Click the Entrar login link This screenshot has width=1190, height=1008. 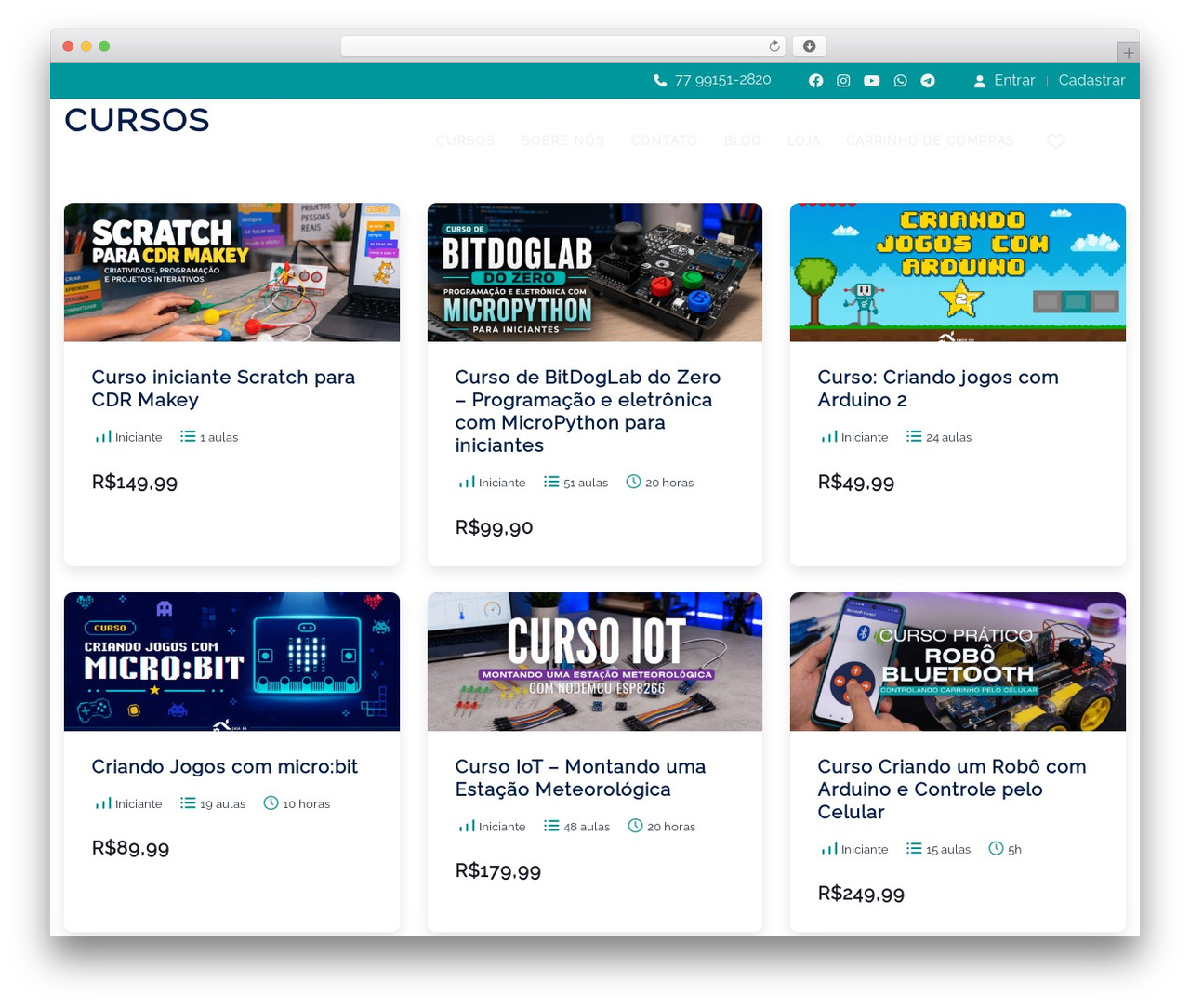point(1014,80)
